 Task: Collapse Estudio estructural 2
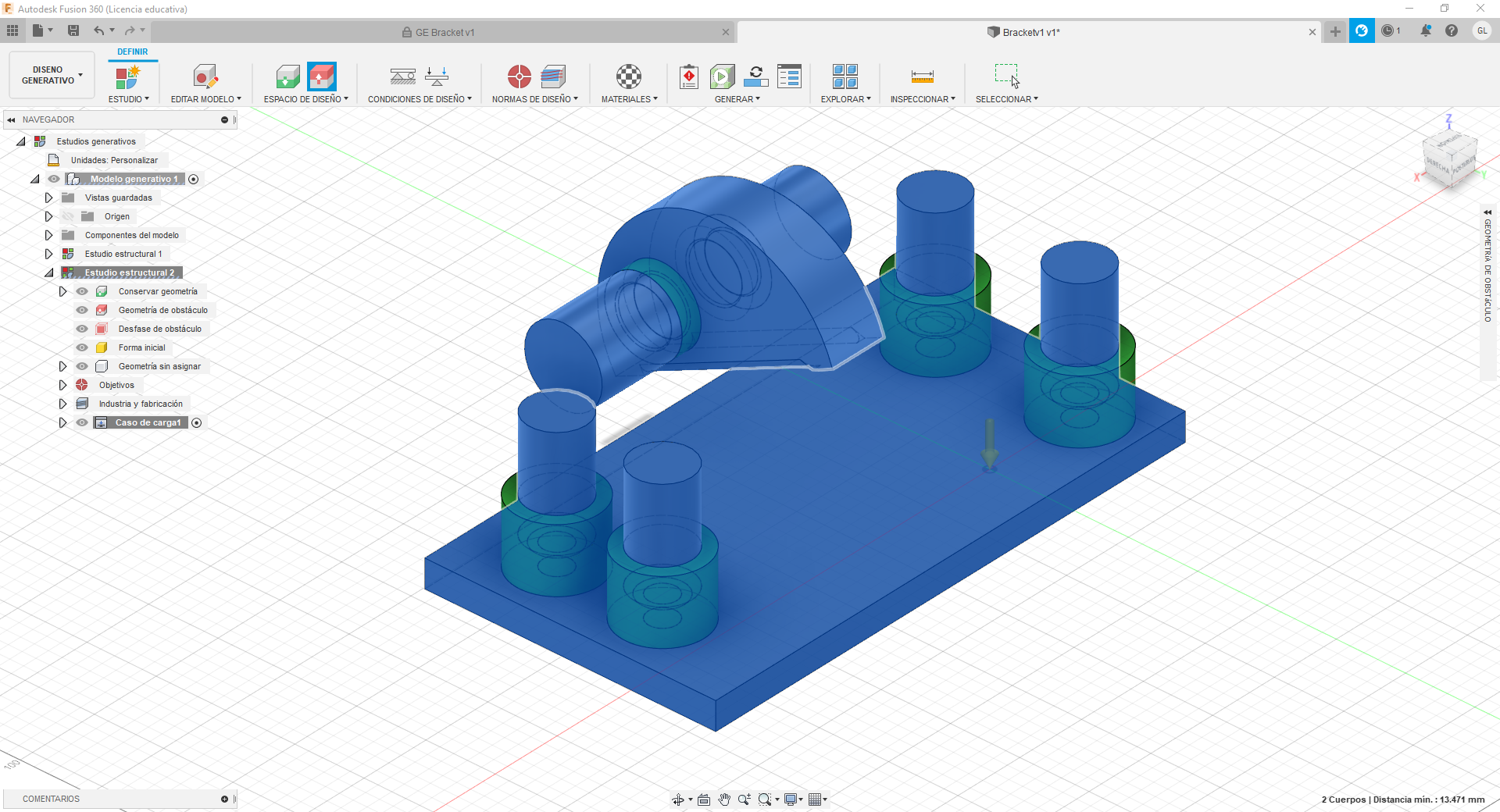click(x=49, y=272)
